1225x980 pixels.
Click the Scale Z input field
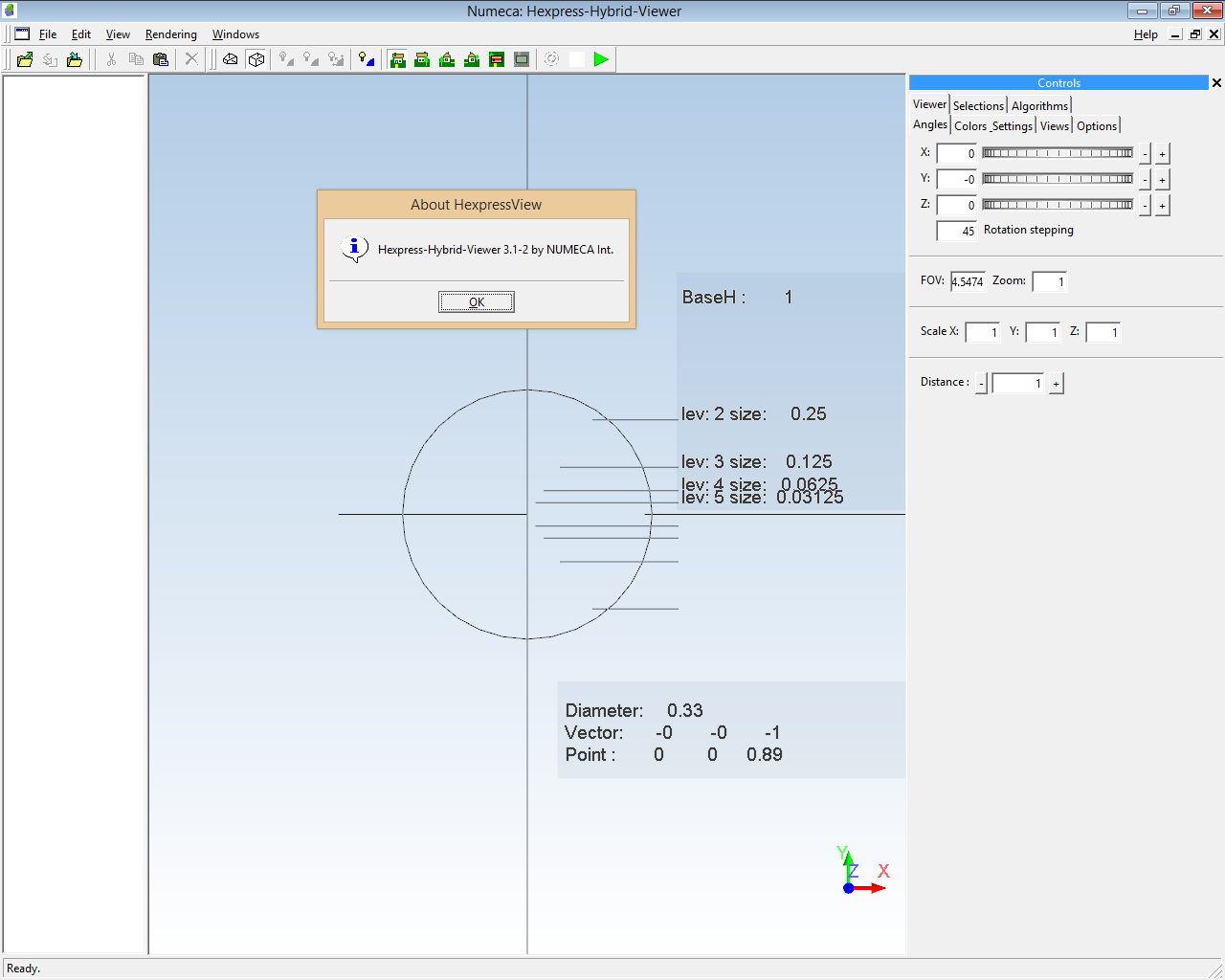coord(1103,332)
